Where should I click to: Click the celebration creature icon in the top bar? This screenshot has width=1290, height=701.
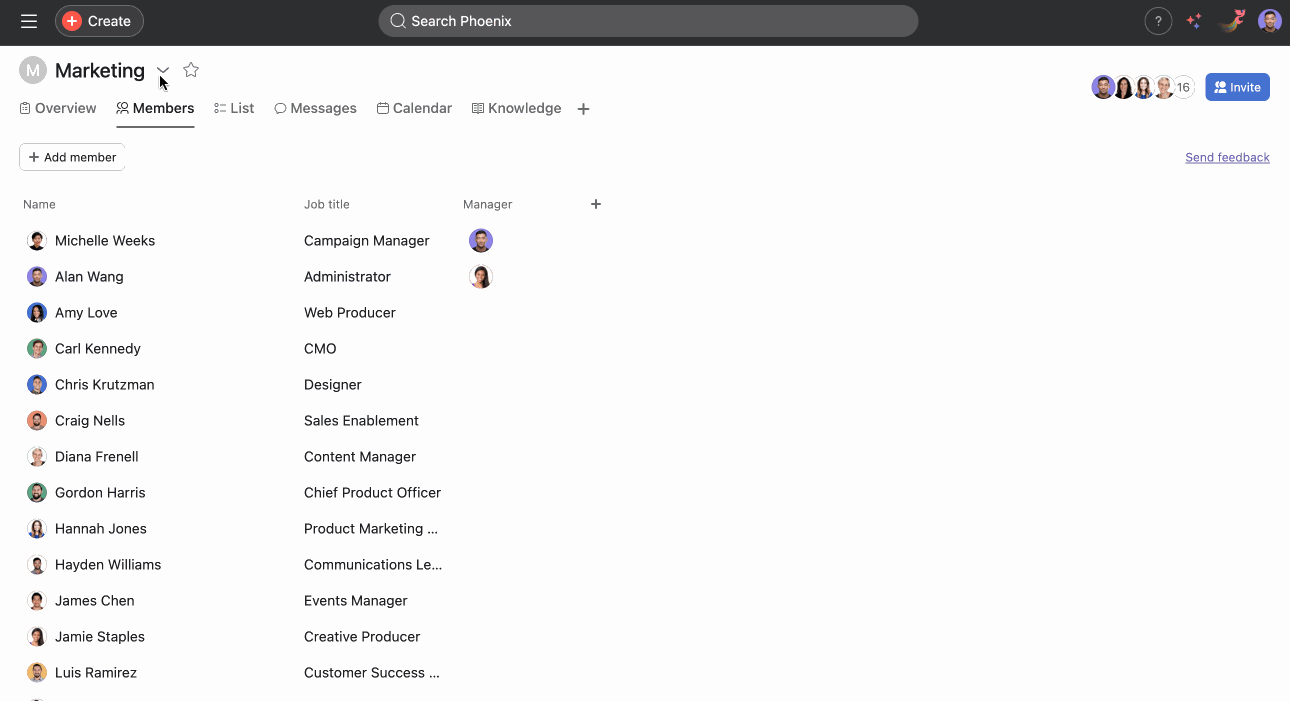point(1233,21)
